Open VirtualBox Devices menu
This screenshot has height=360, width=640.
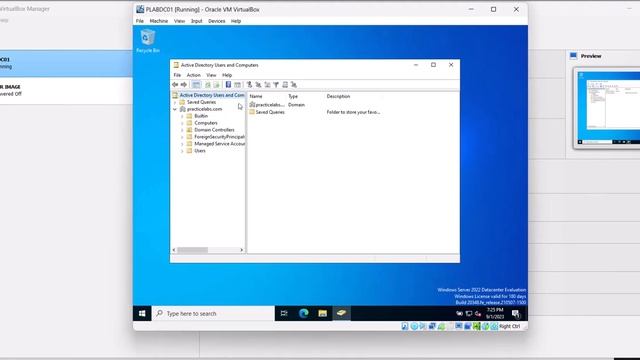tap(216, 21)
